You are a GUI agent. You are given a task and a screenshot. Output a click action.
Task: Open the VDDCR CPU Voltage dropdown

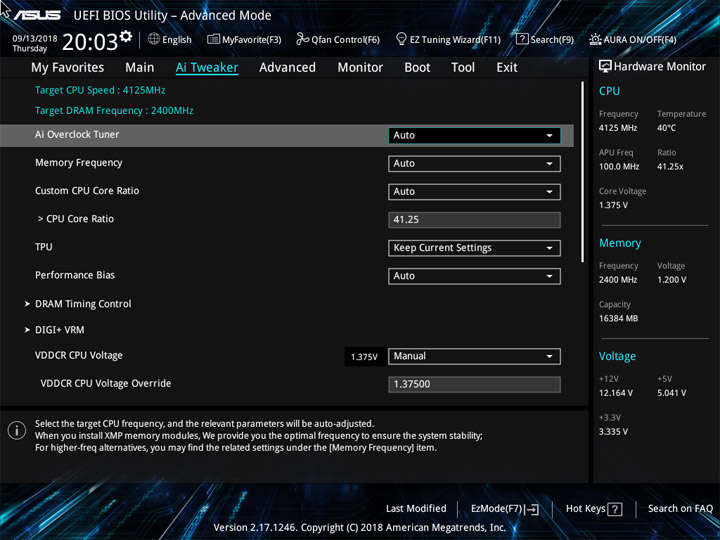tap(474, 356)
